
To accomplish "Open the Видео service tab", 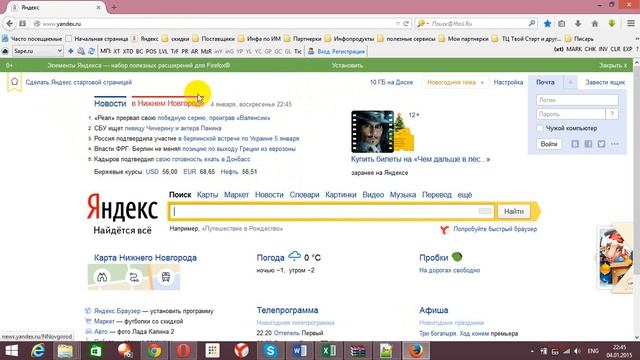I will [373, 195].
